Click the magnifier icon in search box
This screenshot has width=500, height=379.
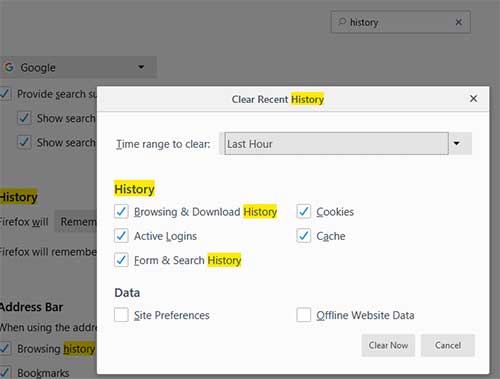[x=342, y=22]
